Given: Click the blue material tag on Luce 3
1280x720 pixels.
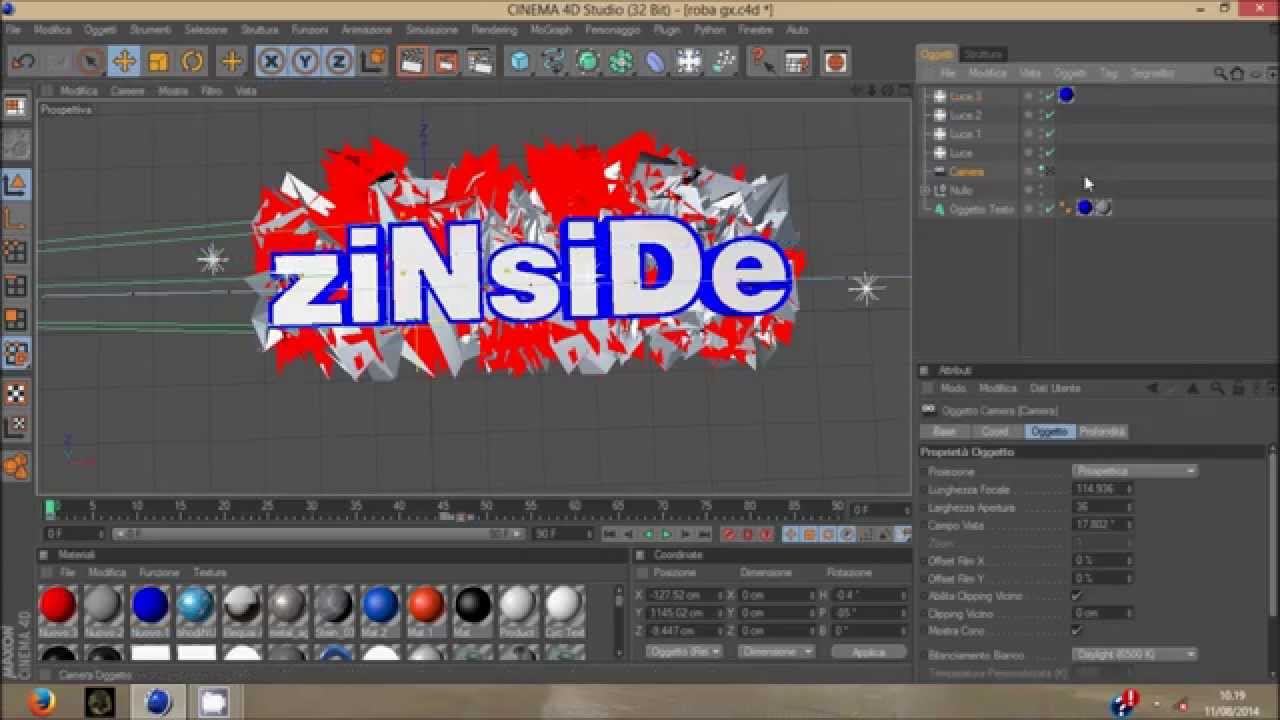Looking at the screenshot, I should click(1066, 96).
